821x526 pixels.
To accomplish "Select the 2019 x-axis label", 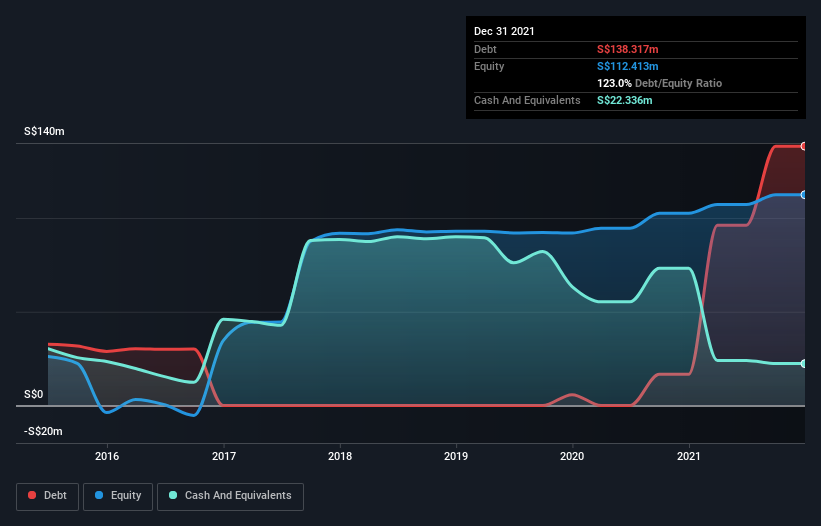I will 456,456.
